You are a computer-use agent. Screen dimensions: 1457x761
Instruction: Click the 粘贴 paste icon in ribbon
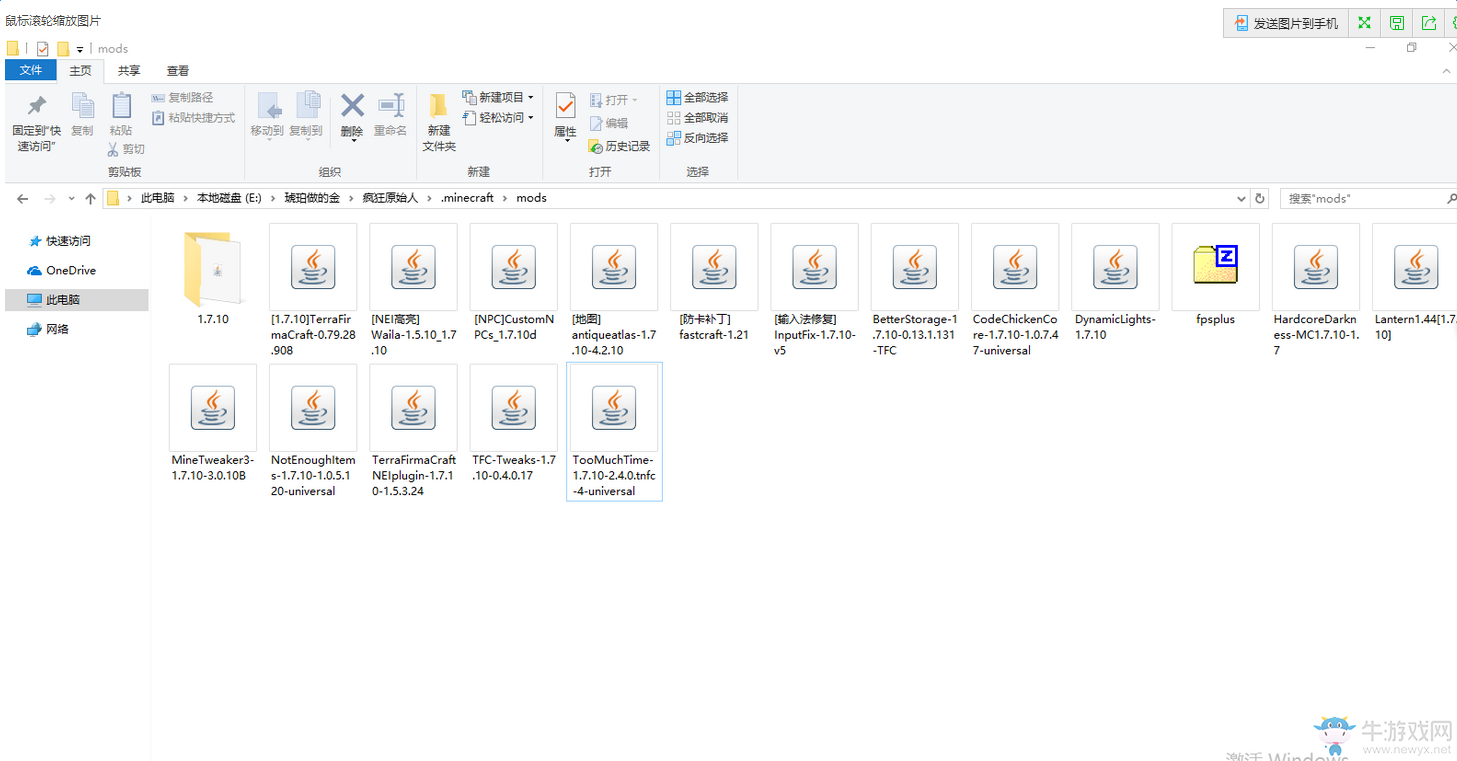(x=121, y=105)
